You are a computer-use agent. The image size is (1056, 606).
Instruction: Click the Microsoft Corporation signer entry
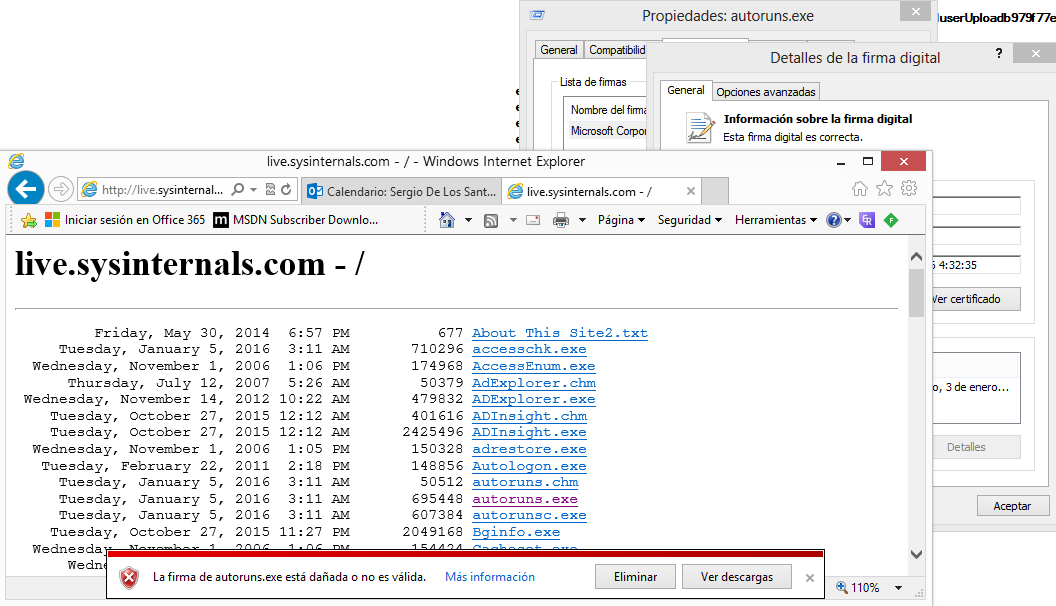pyautogui.click(x=608, y=131)
